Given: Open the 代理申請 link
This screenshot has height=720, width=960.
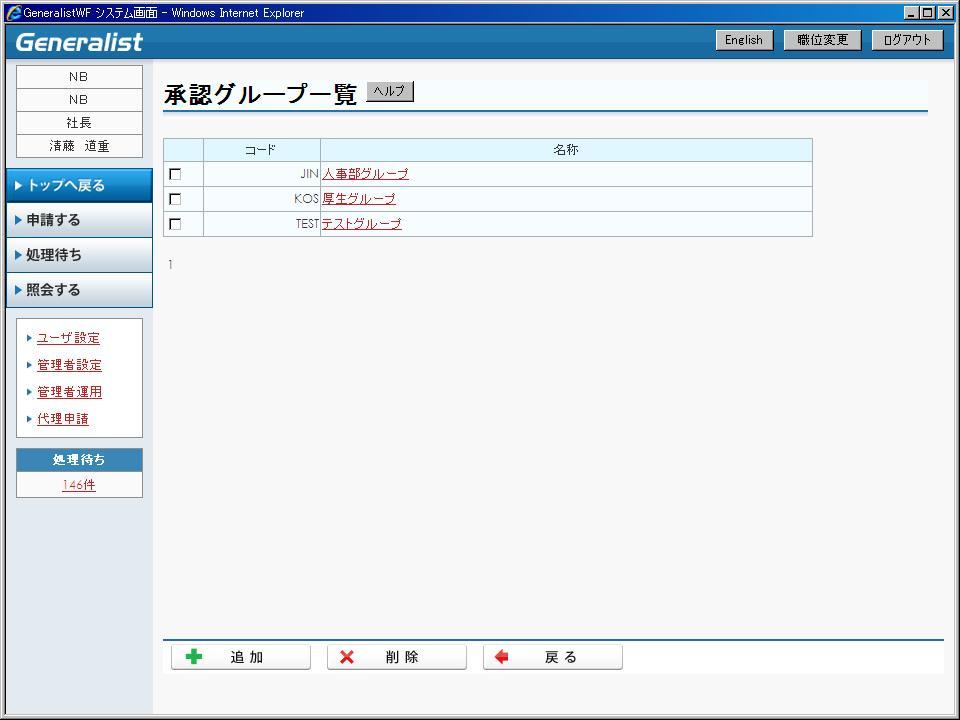Looking at the screenshot, I should tap(63, 419).
